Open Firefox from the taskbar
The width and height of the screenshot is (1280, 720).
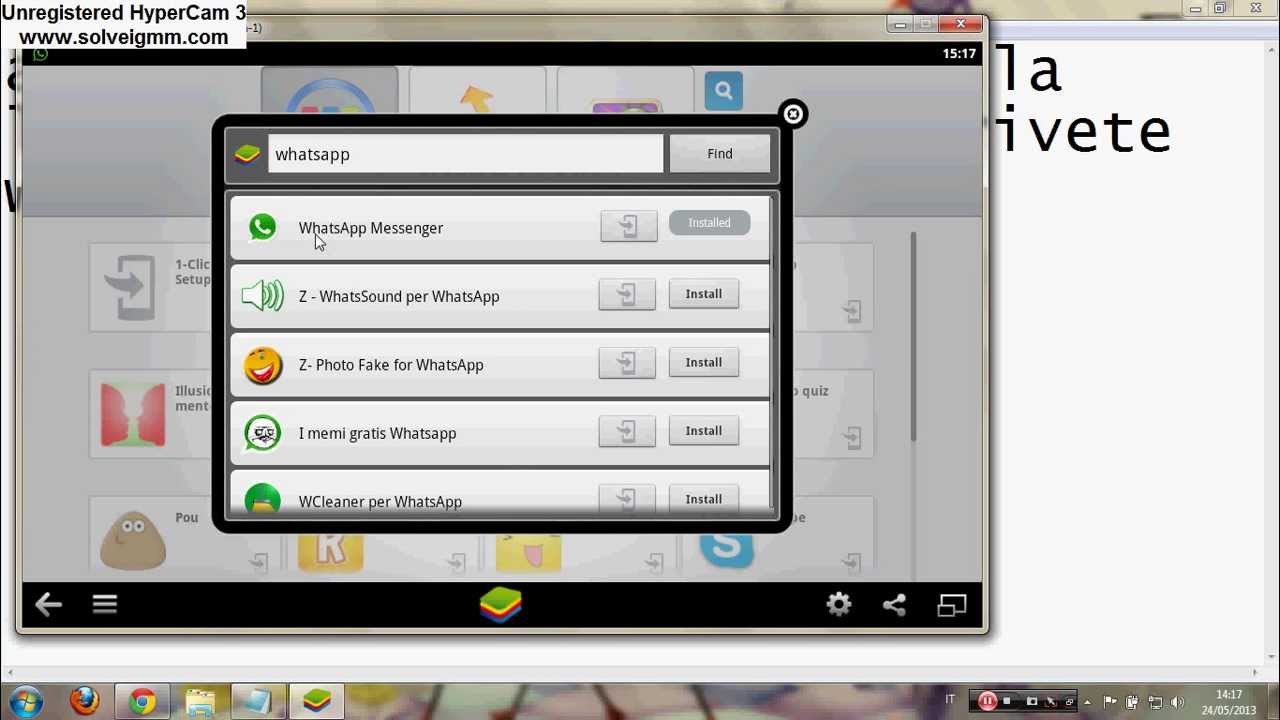tap(84, 701)
